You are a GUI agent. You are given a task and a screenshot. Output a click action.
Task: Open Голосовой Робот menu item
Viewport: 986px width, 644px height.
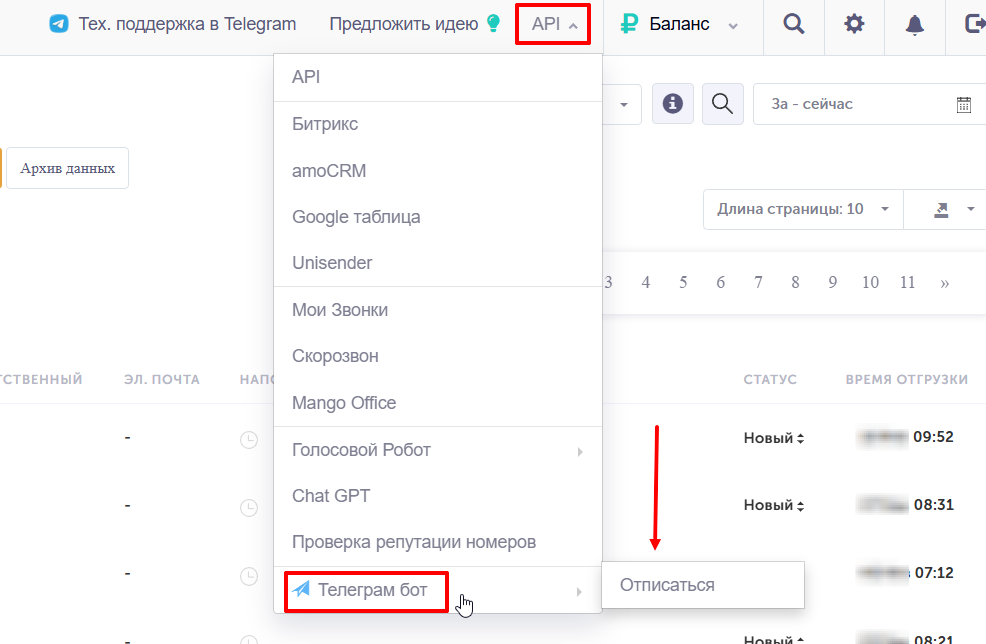pos(438,450)
